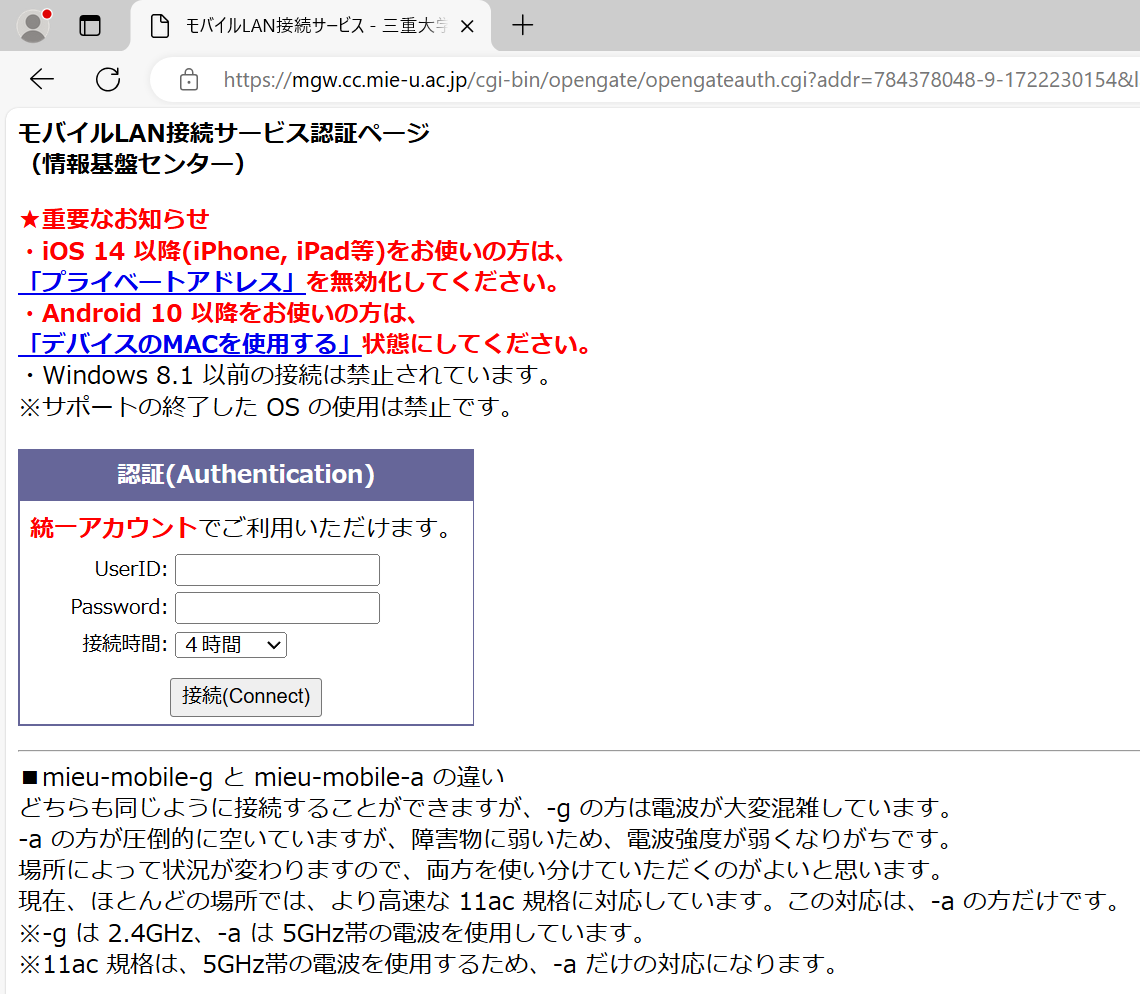
Task: Click the ※11ac 規格は note line
Action: tap(429, 963)
